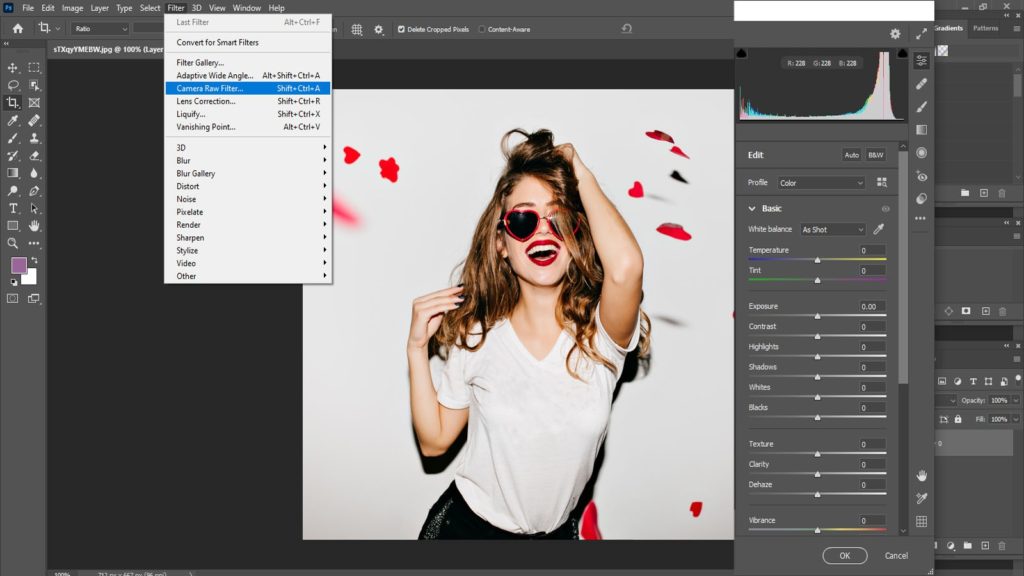Toggle Camera Raw full screen mode
The width and height of the screenshot is (1024, 576).
tap(921, 34)
